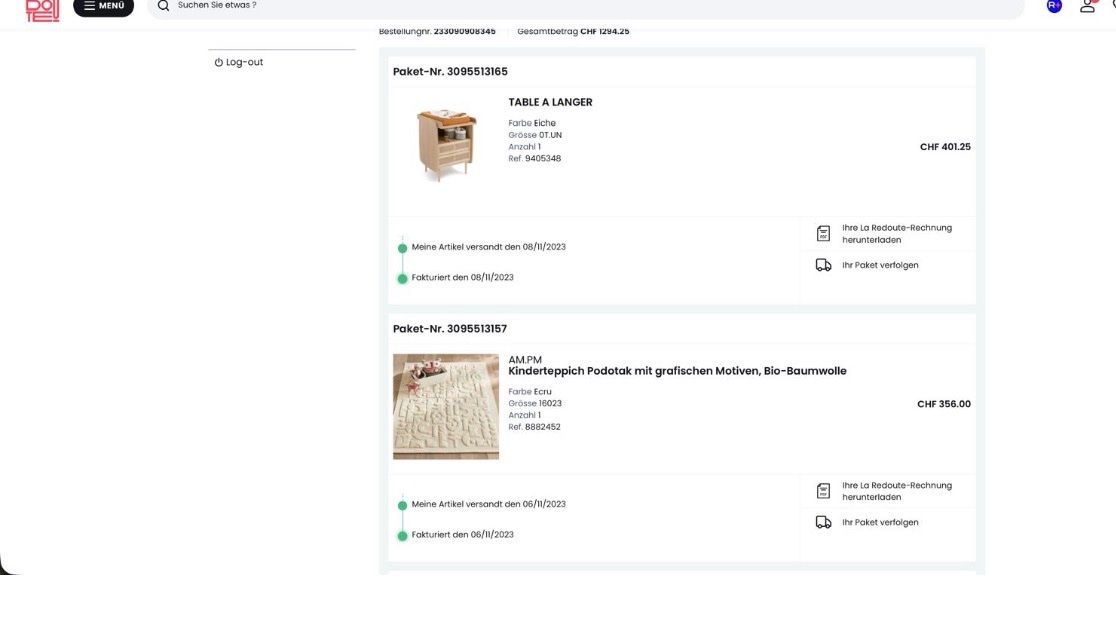Screen dimensions: 1116x619
Task: Download La Redoute invoice for package 3095513157
Action: (897, 492)
